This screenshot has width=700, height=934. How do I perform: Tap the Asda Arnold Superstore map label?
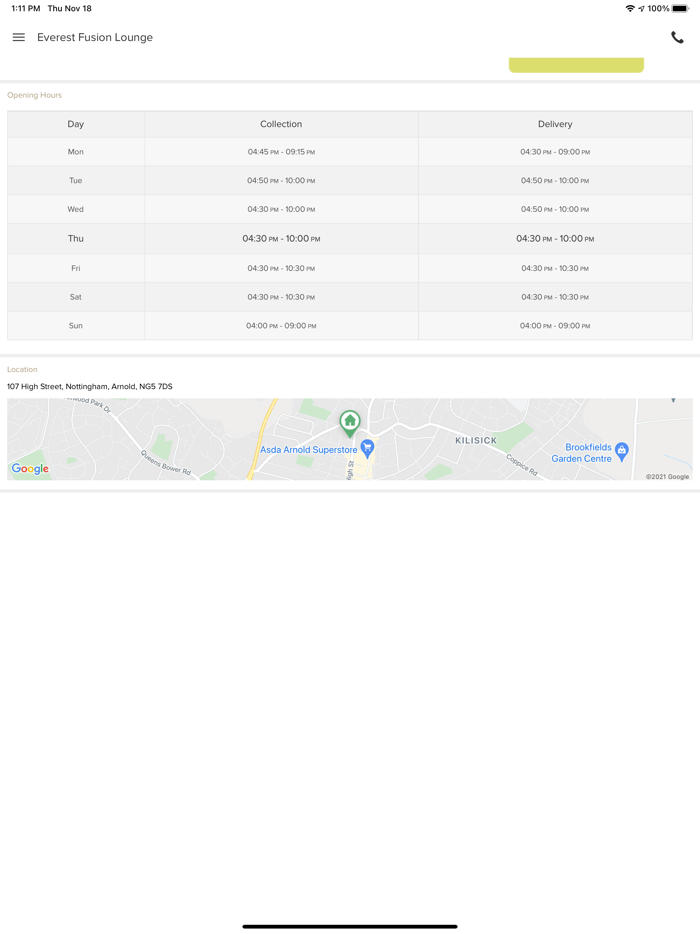click(308, 450)
